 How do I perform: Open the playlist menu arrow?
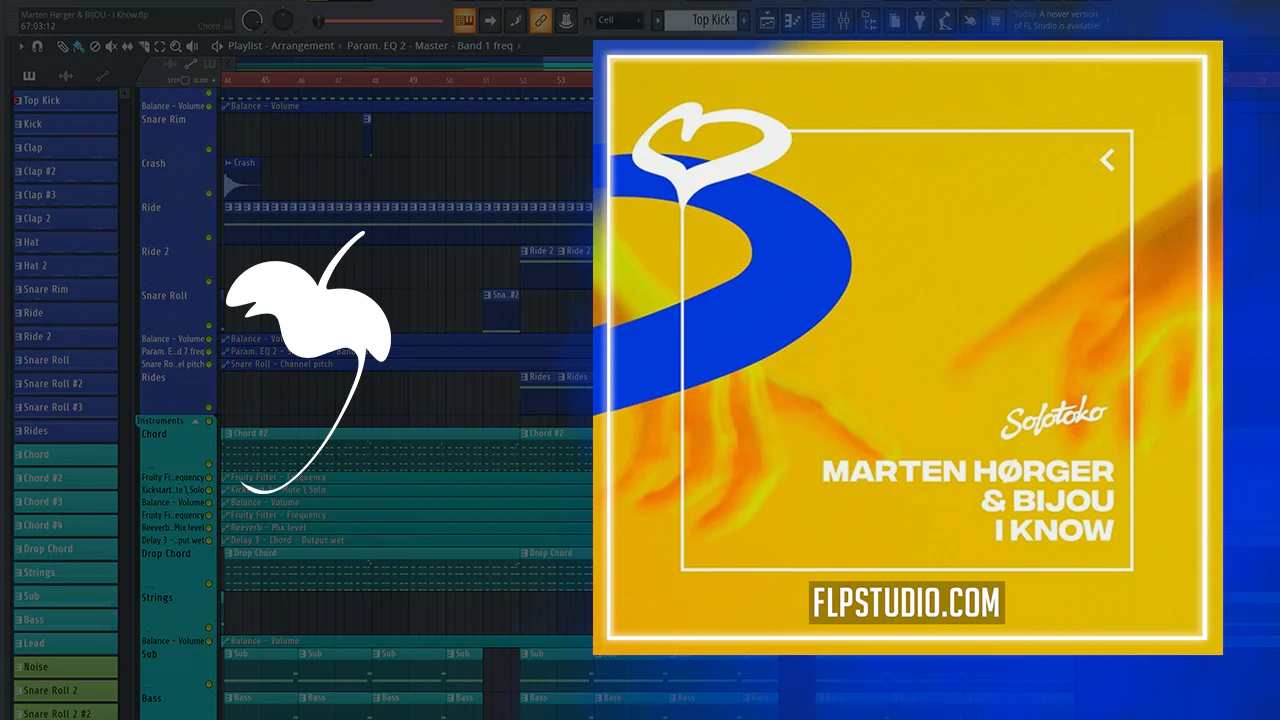(x=22, y=46)
